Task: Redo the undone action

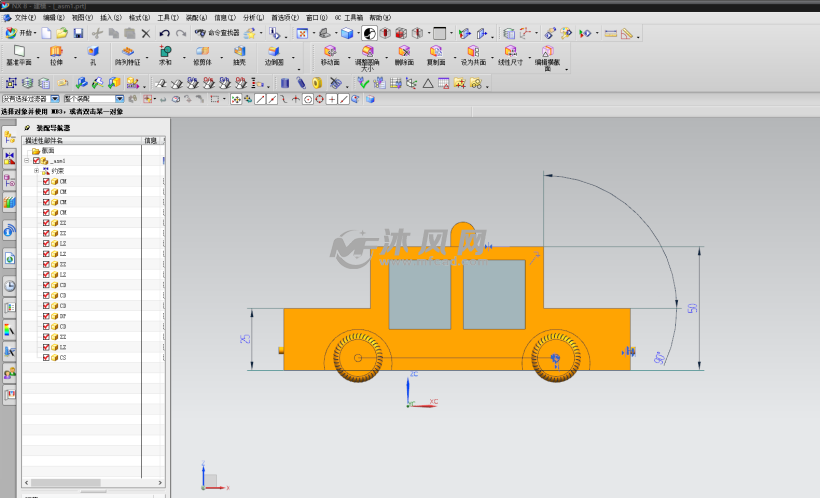Action: [181, 33]
